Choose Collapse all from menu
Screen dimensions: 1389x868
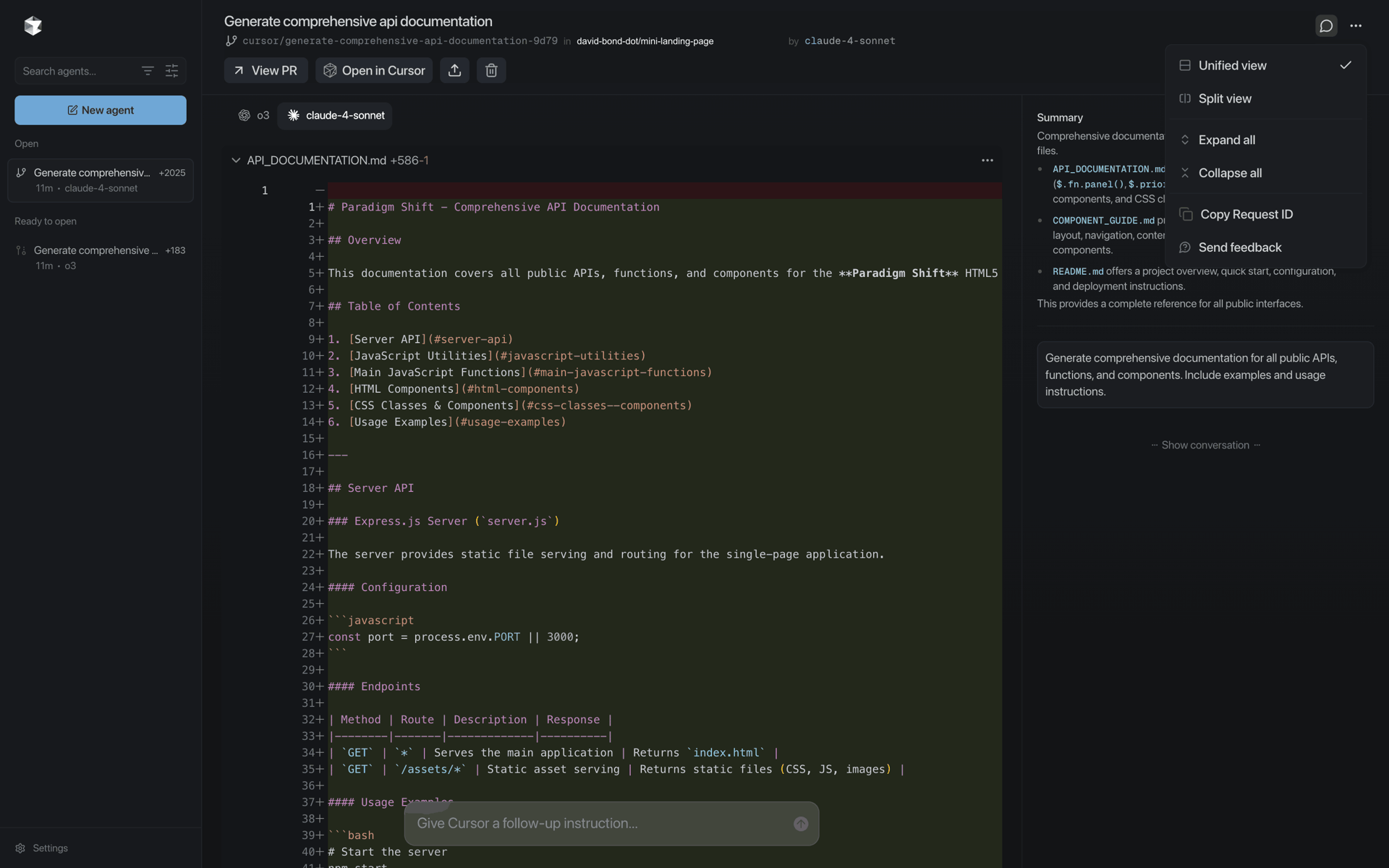pos(1265,173)
